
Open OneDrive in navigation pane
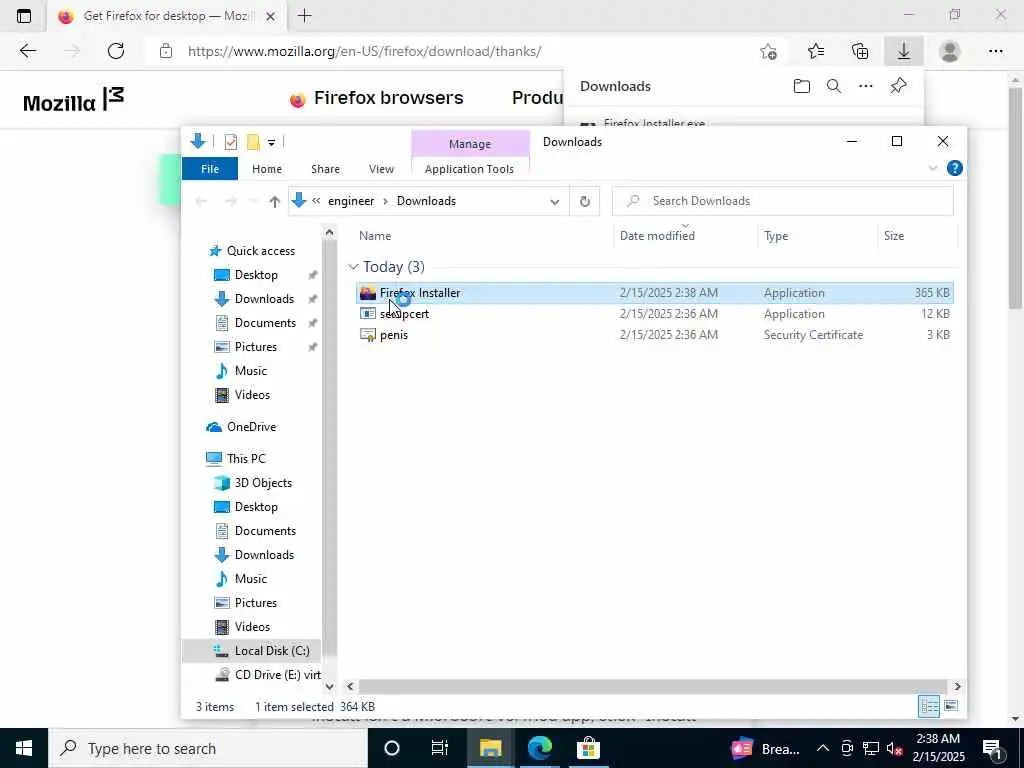(251, 426)
